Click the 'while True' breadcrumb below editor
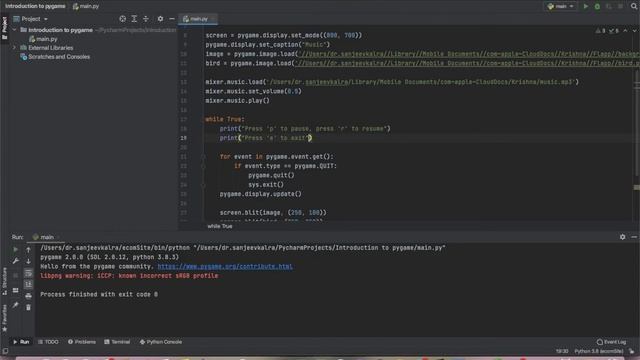Viewport: 640px width, 360px height. [x=220, y=226]
